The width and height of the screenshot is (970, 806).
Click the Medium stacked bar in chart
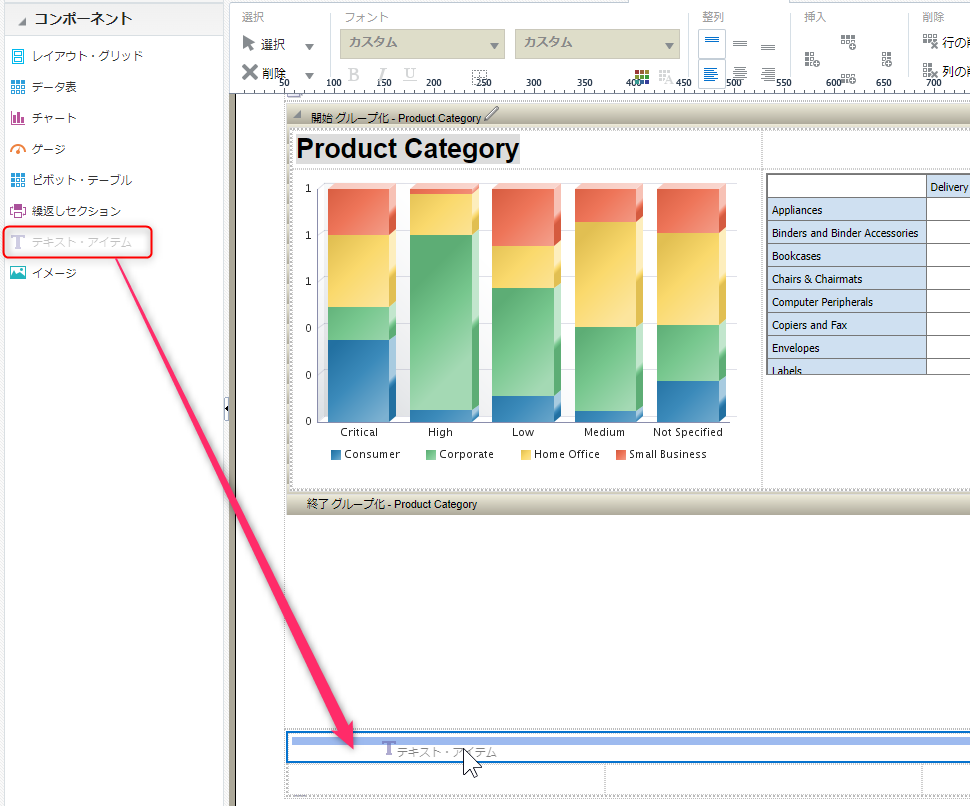point(609,303)
